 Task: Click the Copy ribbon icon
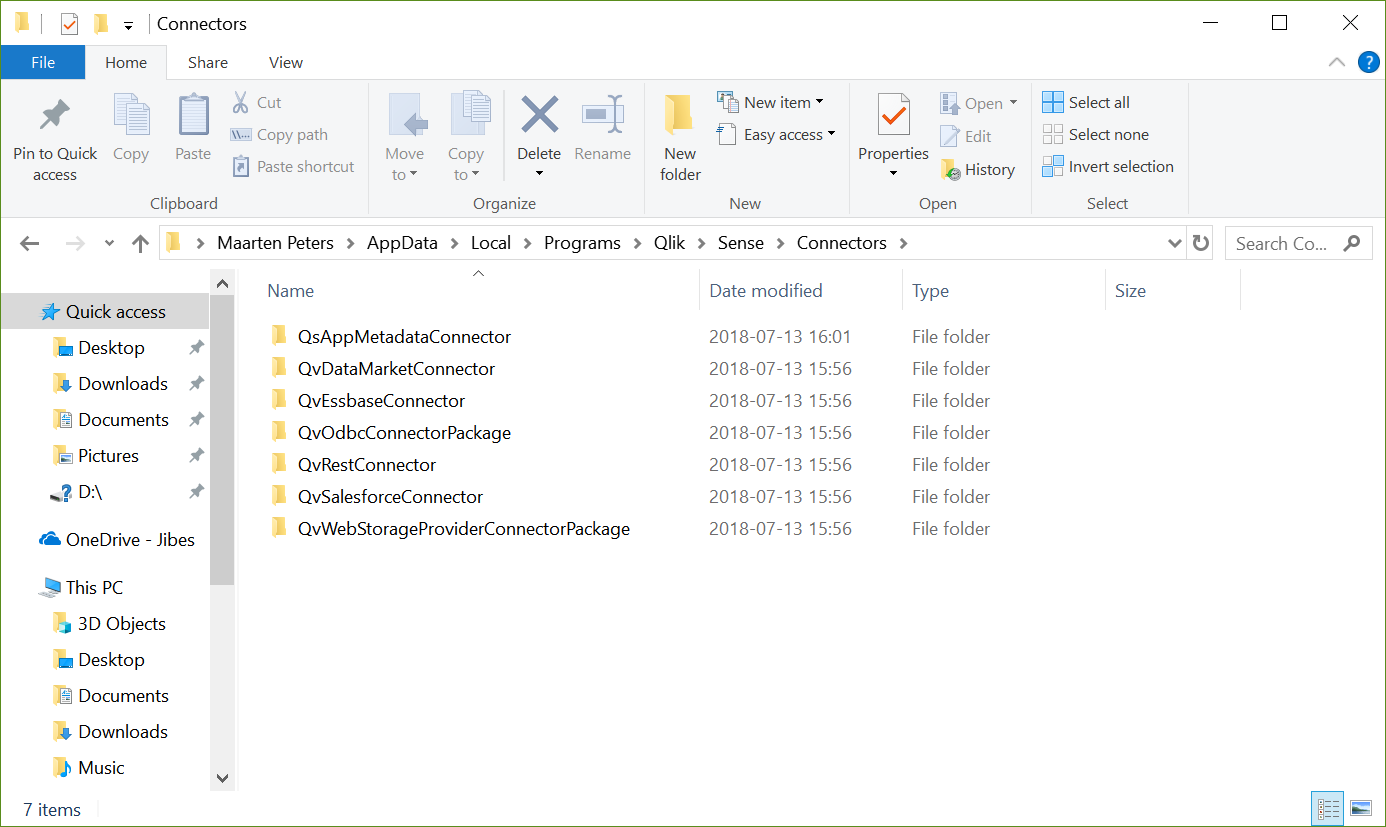click(x=131, y=116)
